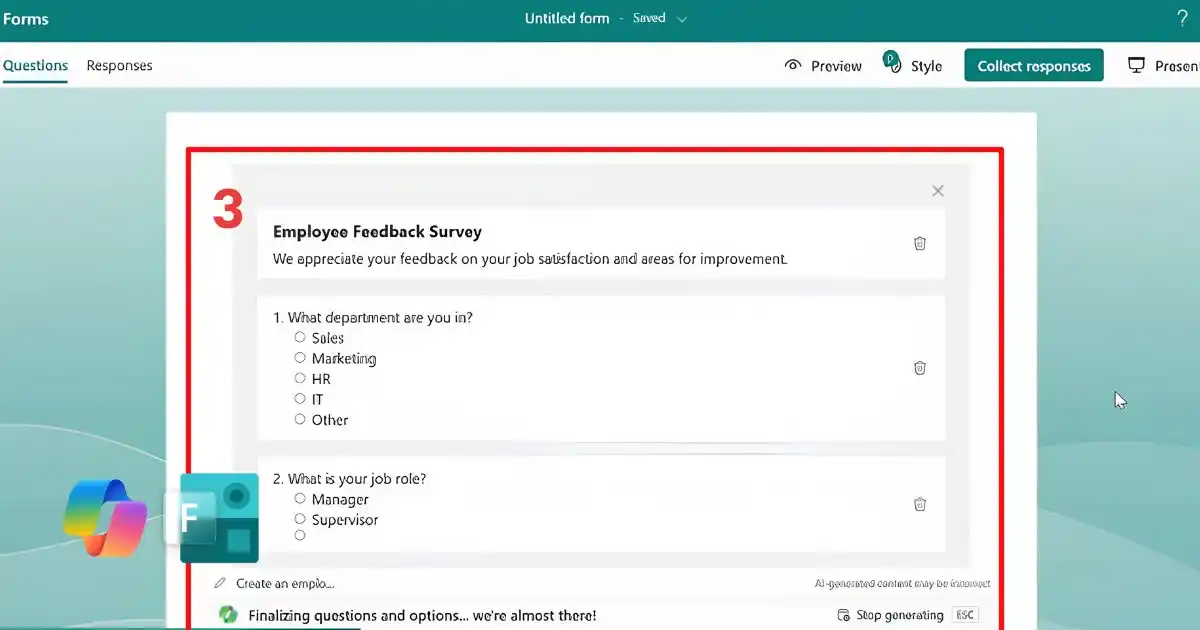Select the IT radio option
1200x630 pixels.
[x=300, y=398]
